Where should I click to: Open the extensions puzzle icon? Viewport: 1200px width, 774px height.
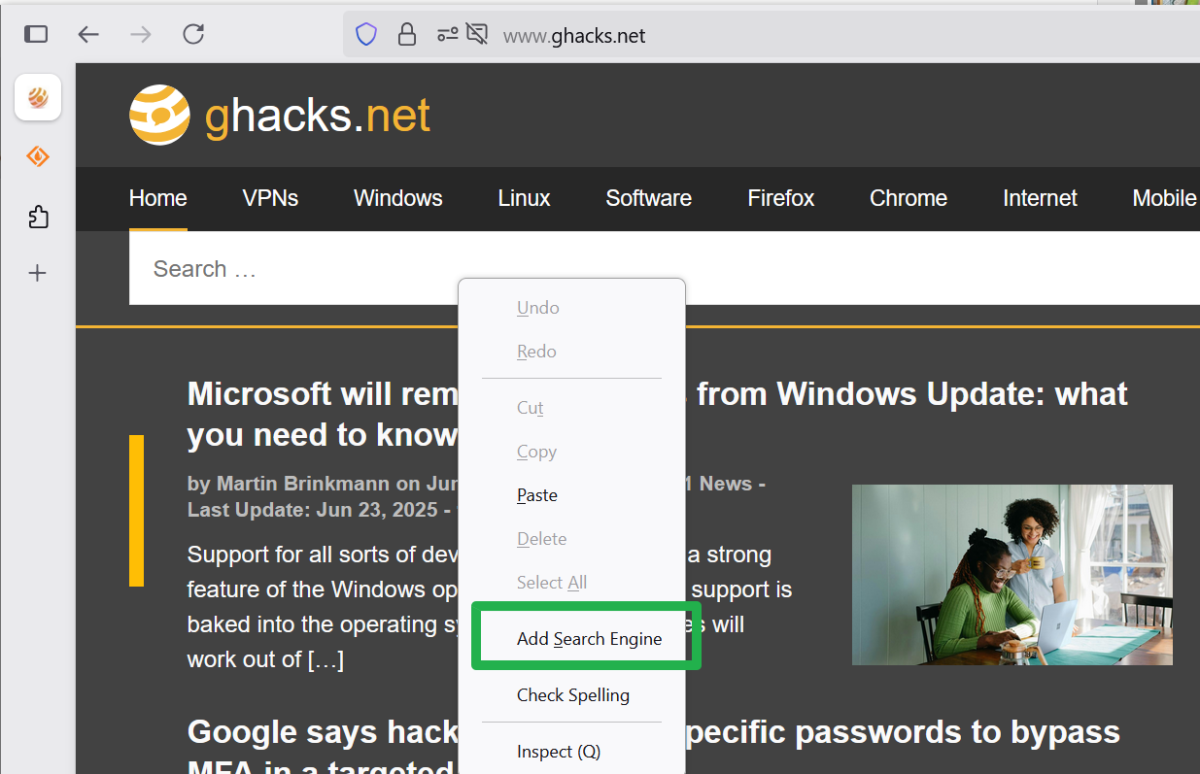pyautogui.click(x=38, y=216)
